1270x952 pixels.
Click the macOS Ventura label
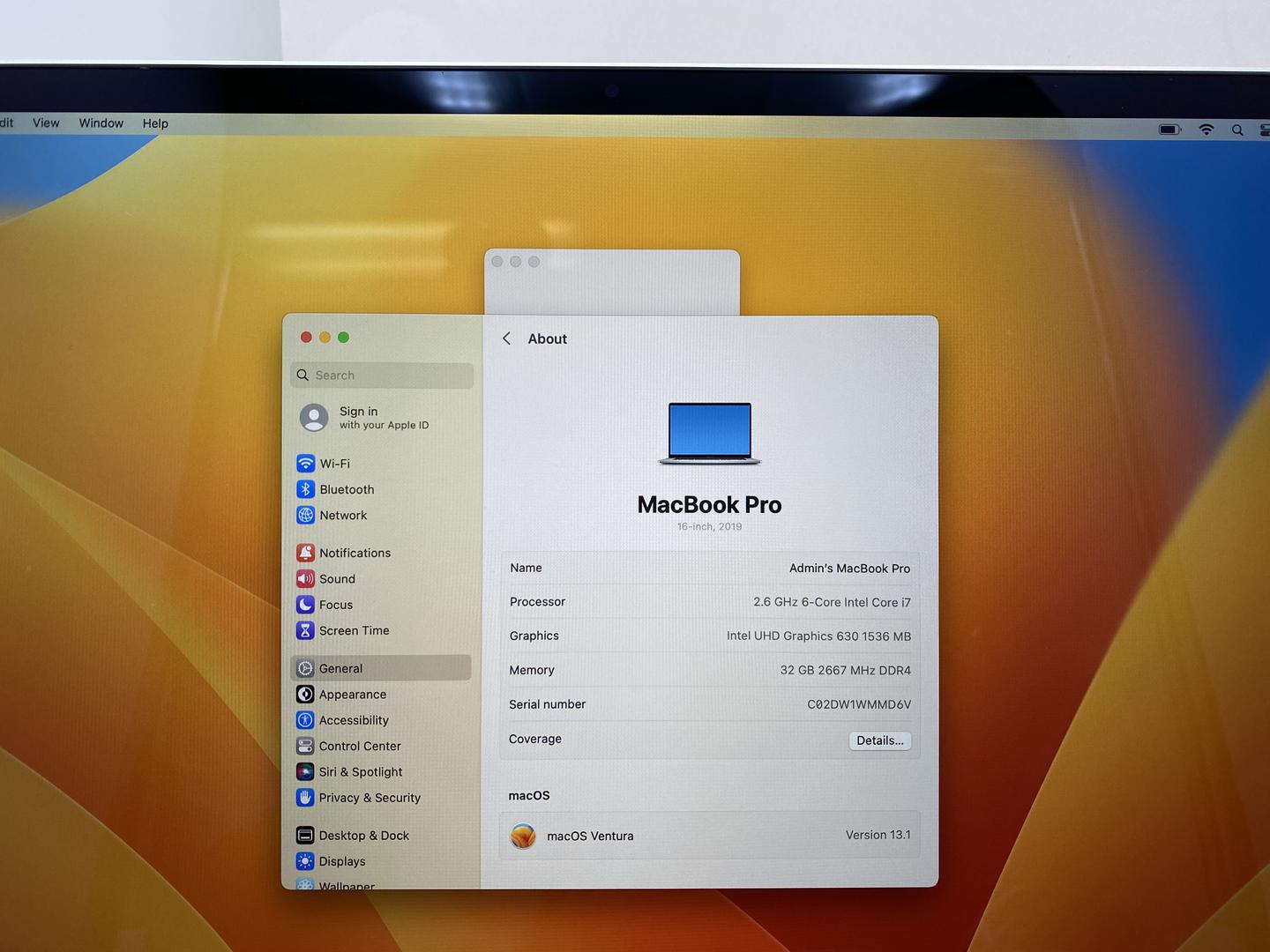click(590, 837)
